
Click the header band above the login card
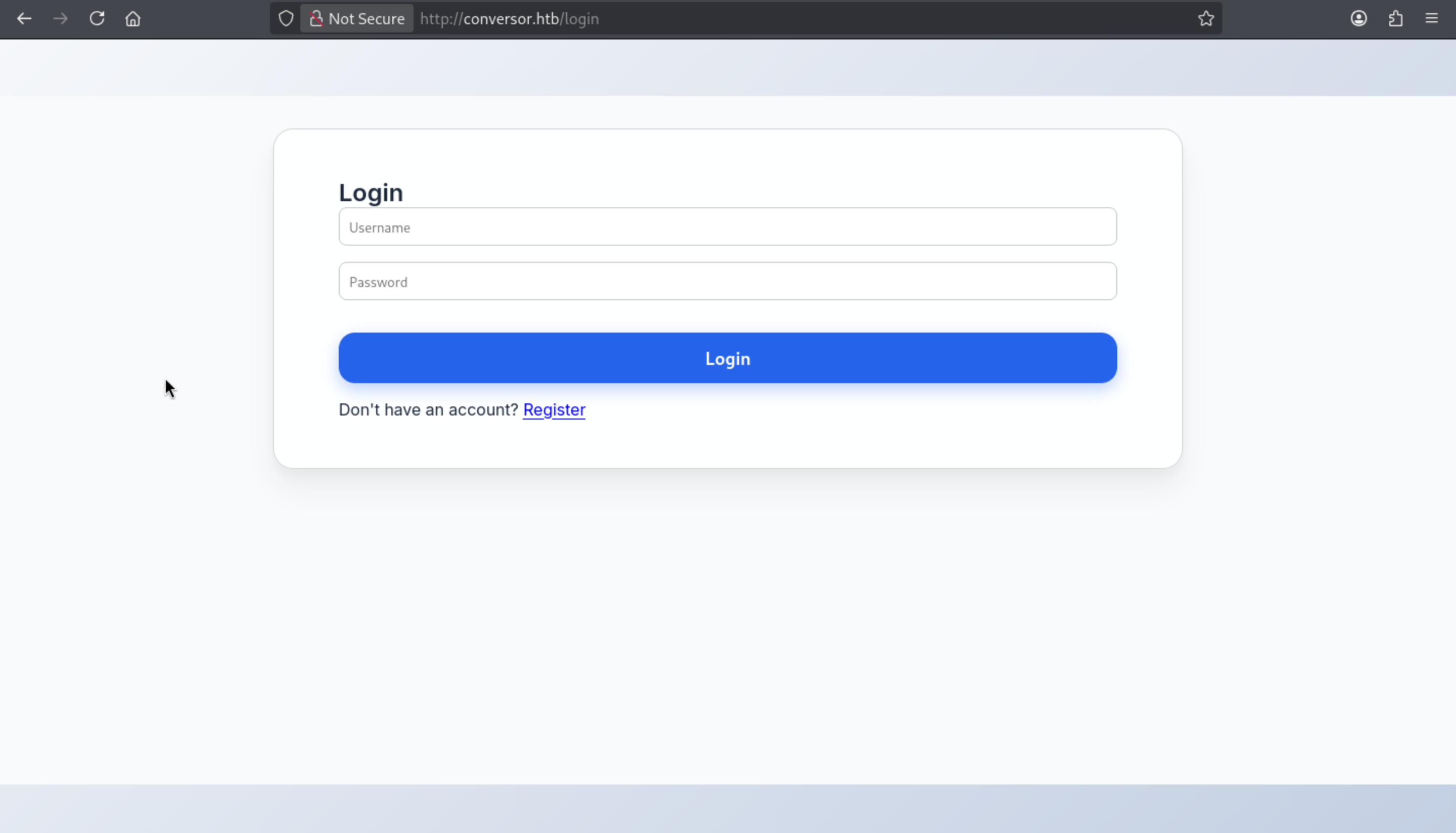tap(727, 68)
